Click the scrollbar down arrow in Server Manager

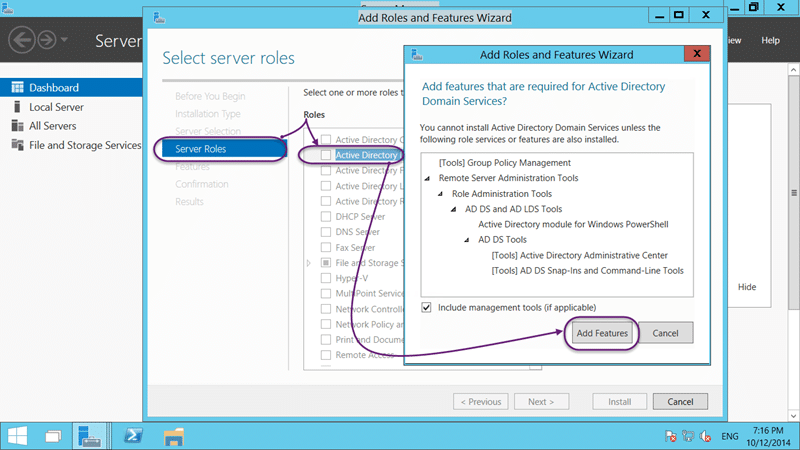(x=793, y=416)
